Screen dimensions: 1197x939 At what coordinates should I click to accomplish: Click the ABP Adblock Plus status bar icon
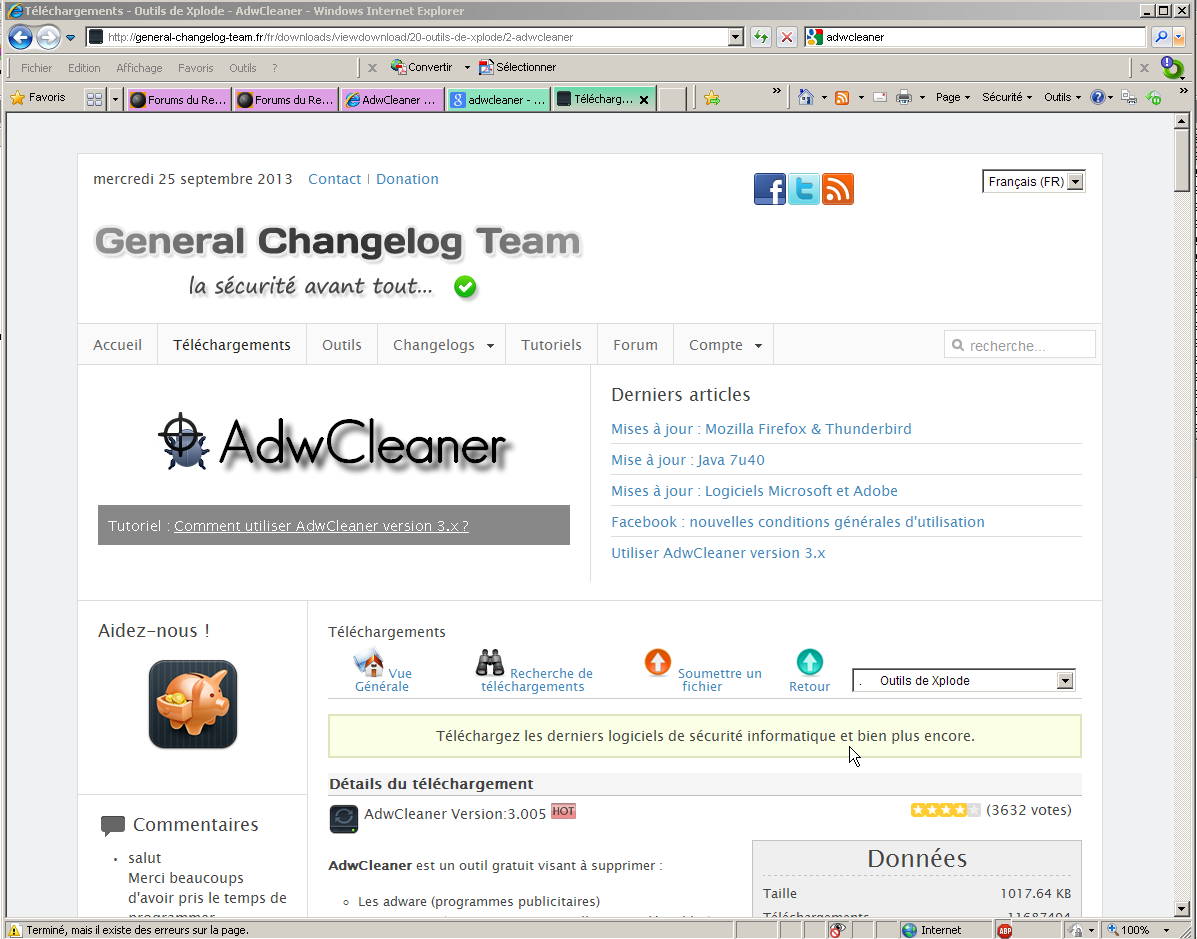1005,930
